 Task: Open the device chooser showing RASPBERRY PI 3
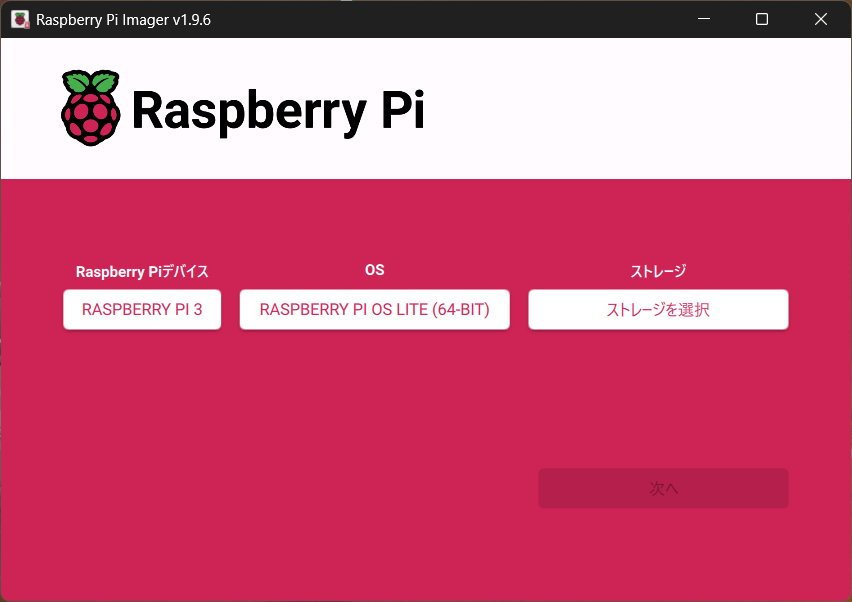tap(142, 310)
